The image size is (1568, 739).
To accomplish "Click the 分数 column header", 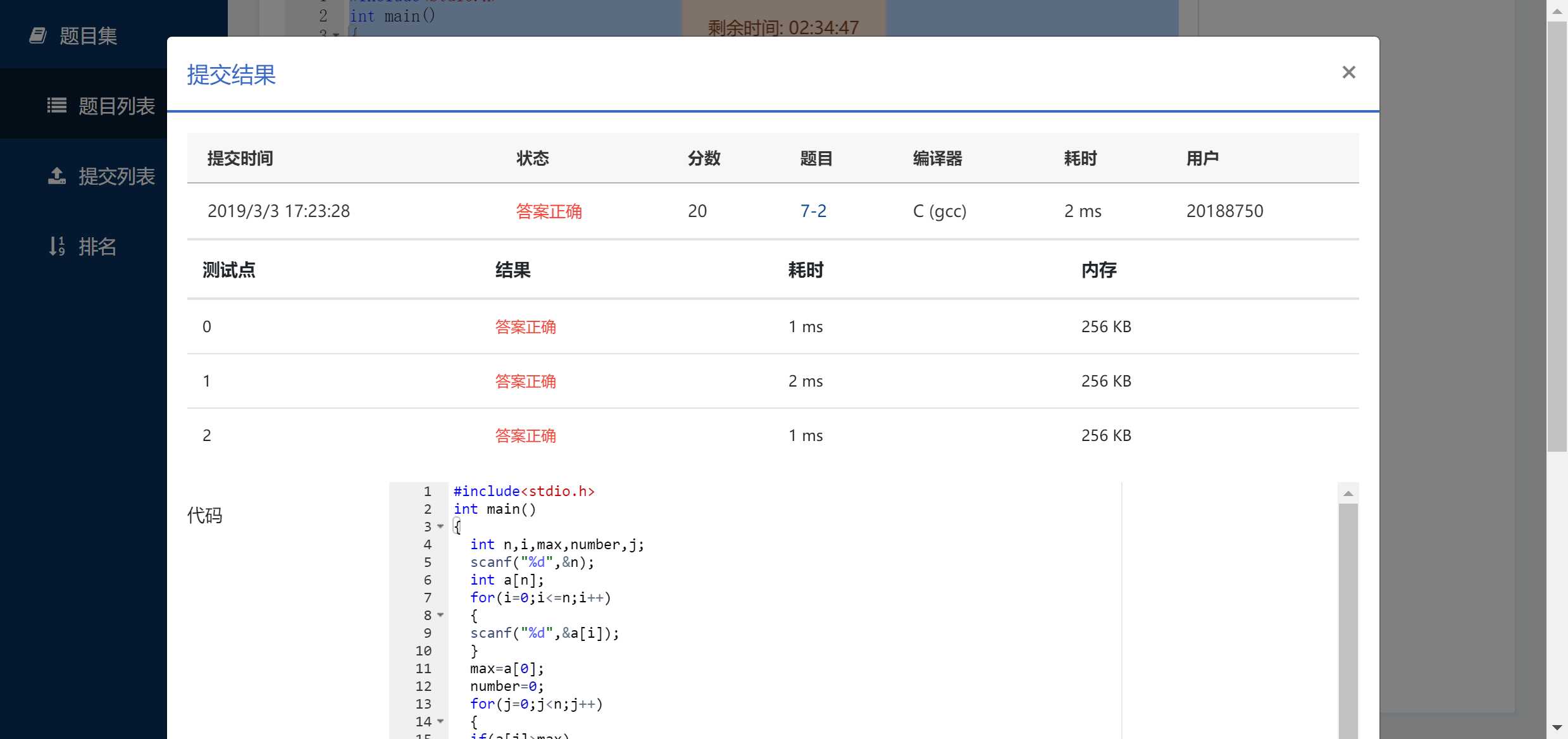I will (x=704, y=158).
